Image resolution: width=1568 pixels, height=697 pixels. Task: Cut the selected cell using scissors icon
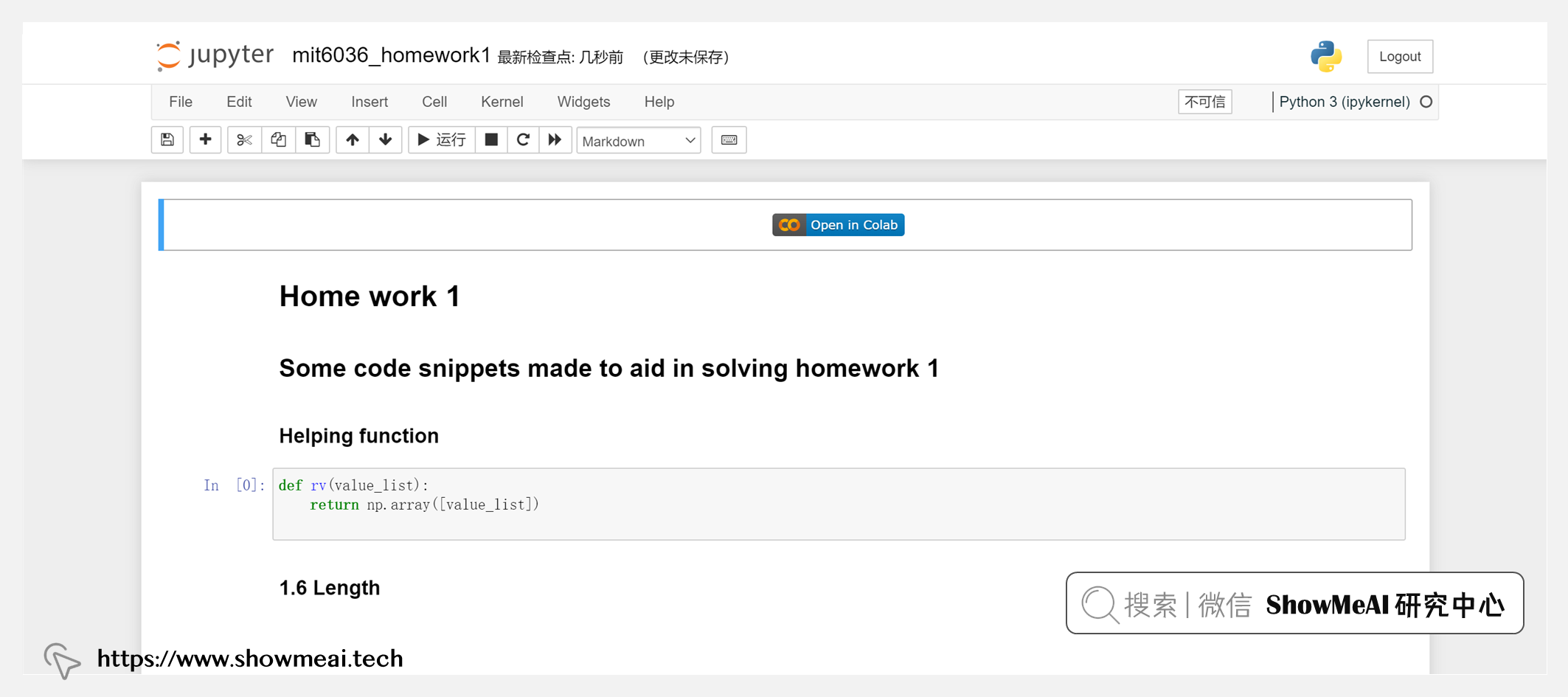point(244,139)
